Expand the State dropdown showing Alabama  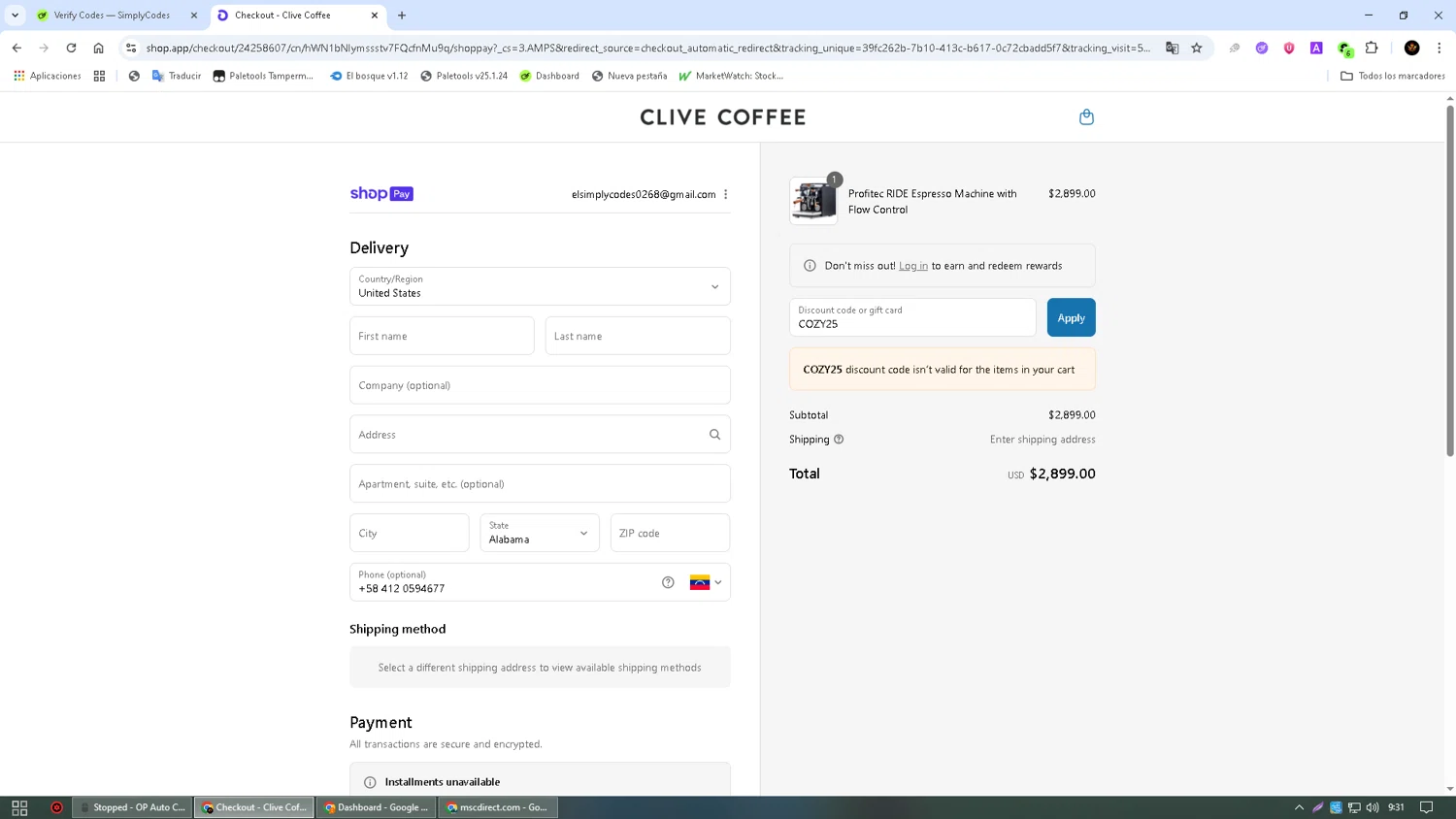click(540, 533)
